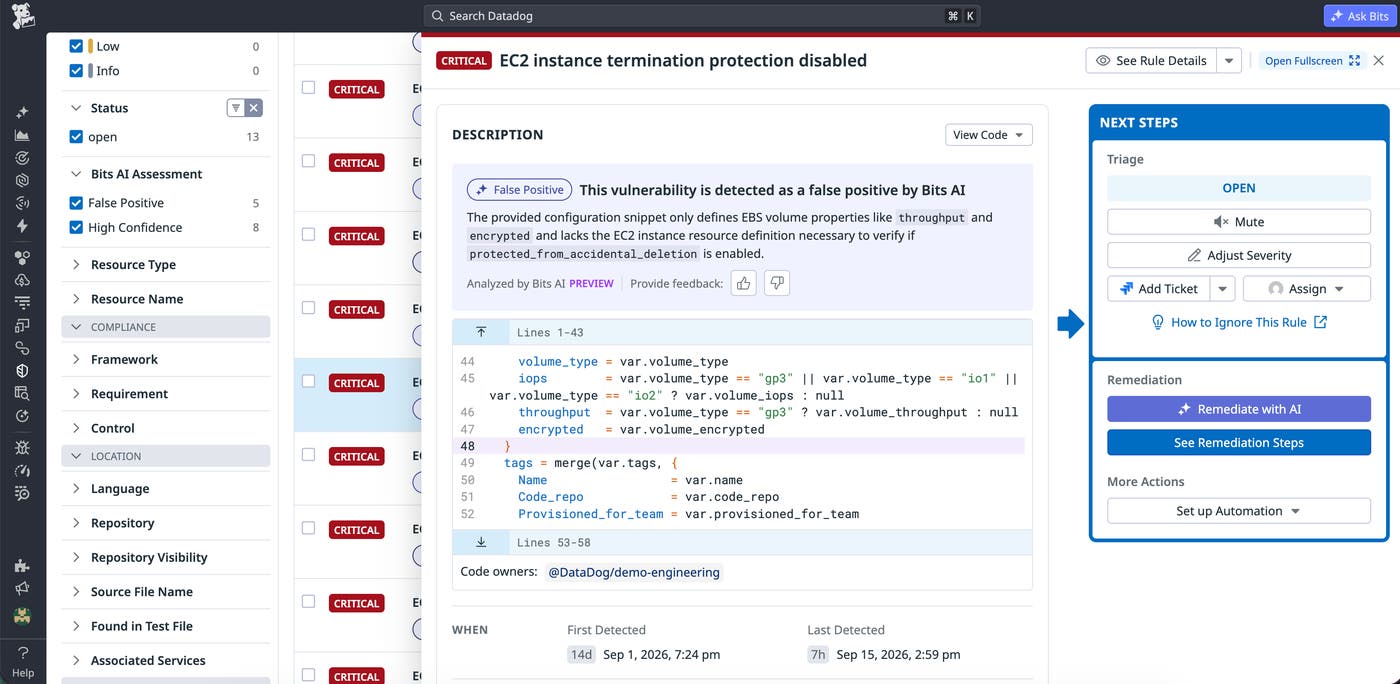
Task: Toggle the False Positive assessment checkbox
Action: (x=76, y=203)
